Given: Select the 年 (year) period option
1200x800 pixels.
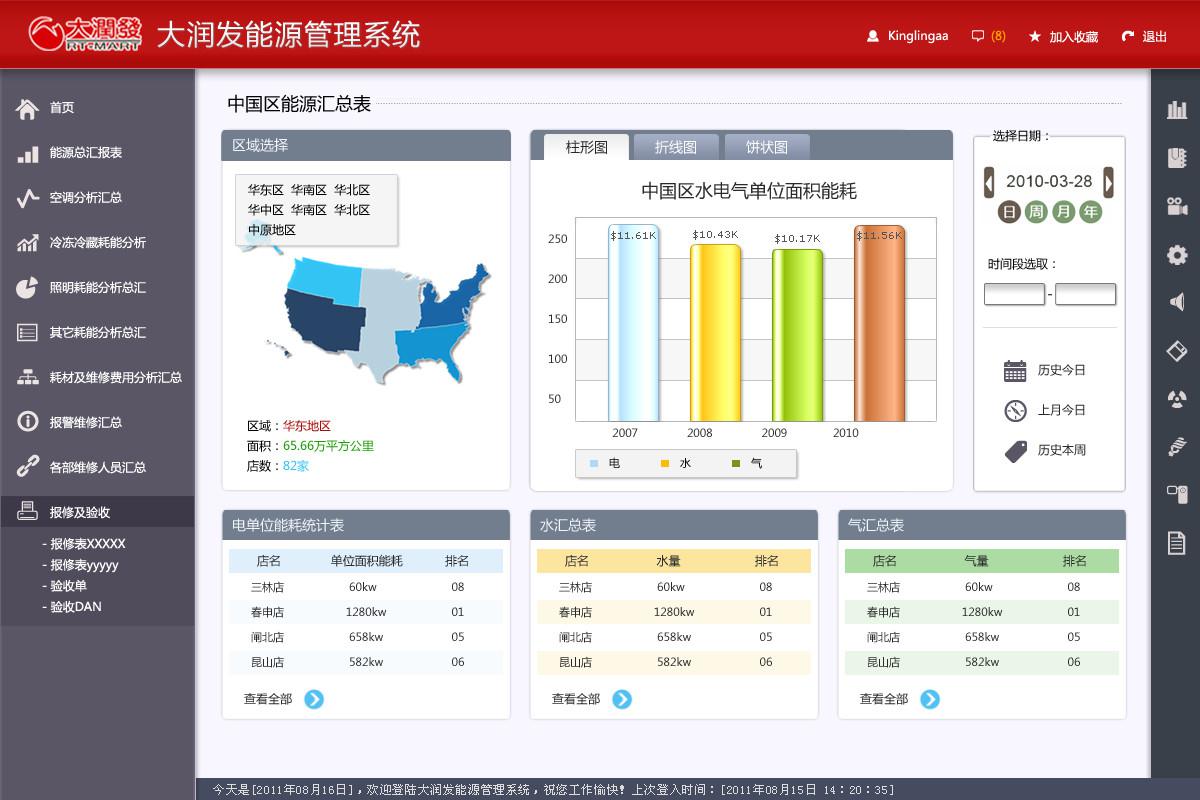Looking at the screenshot, I should click(1090, 212).
